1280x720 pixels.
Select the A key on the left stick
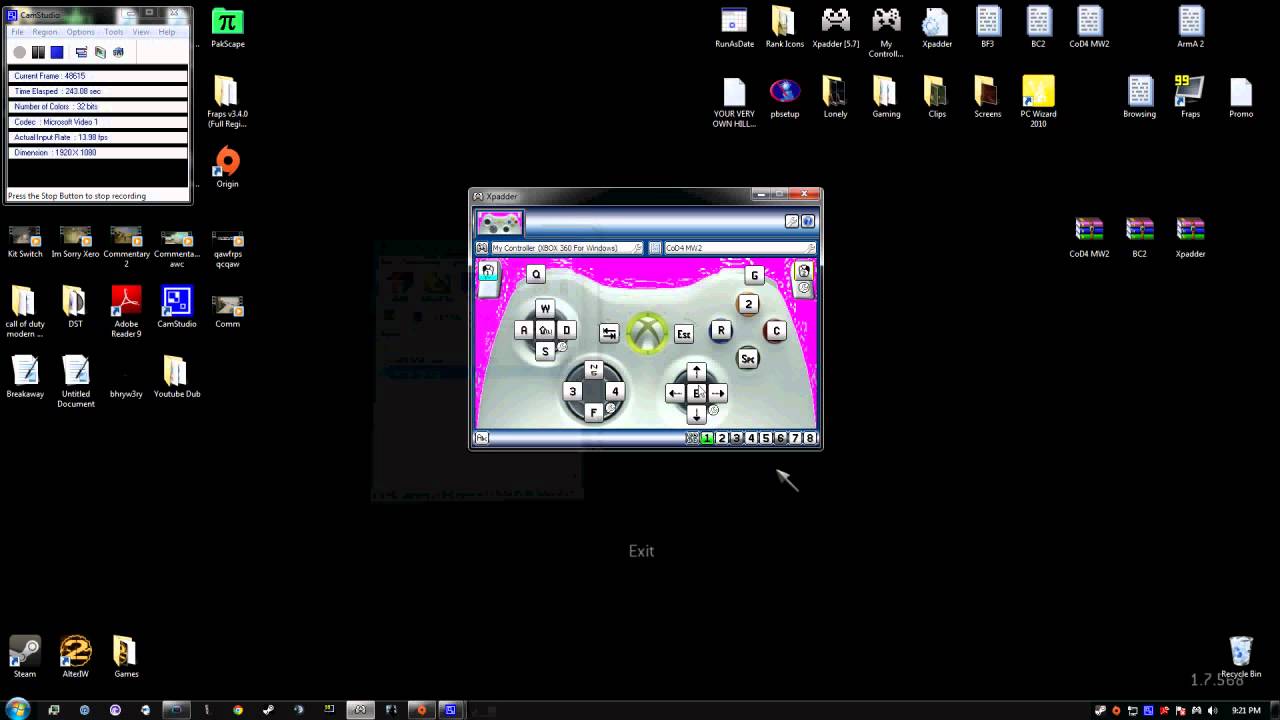click(523, 330)
